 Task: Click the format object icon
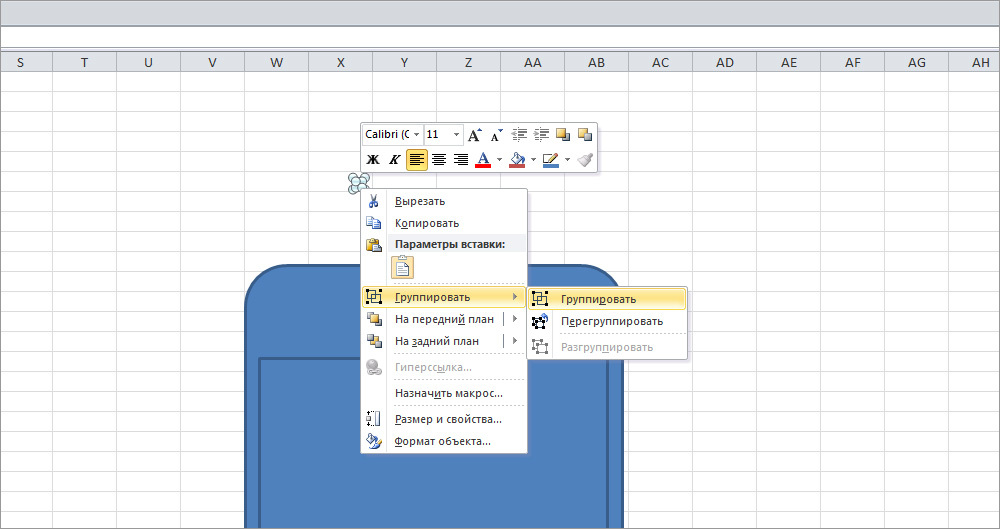pyautogui.click(x=374, y=441)
